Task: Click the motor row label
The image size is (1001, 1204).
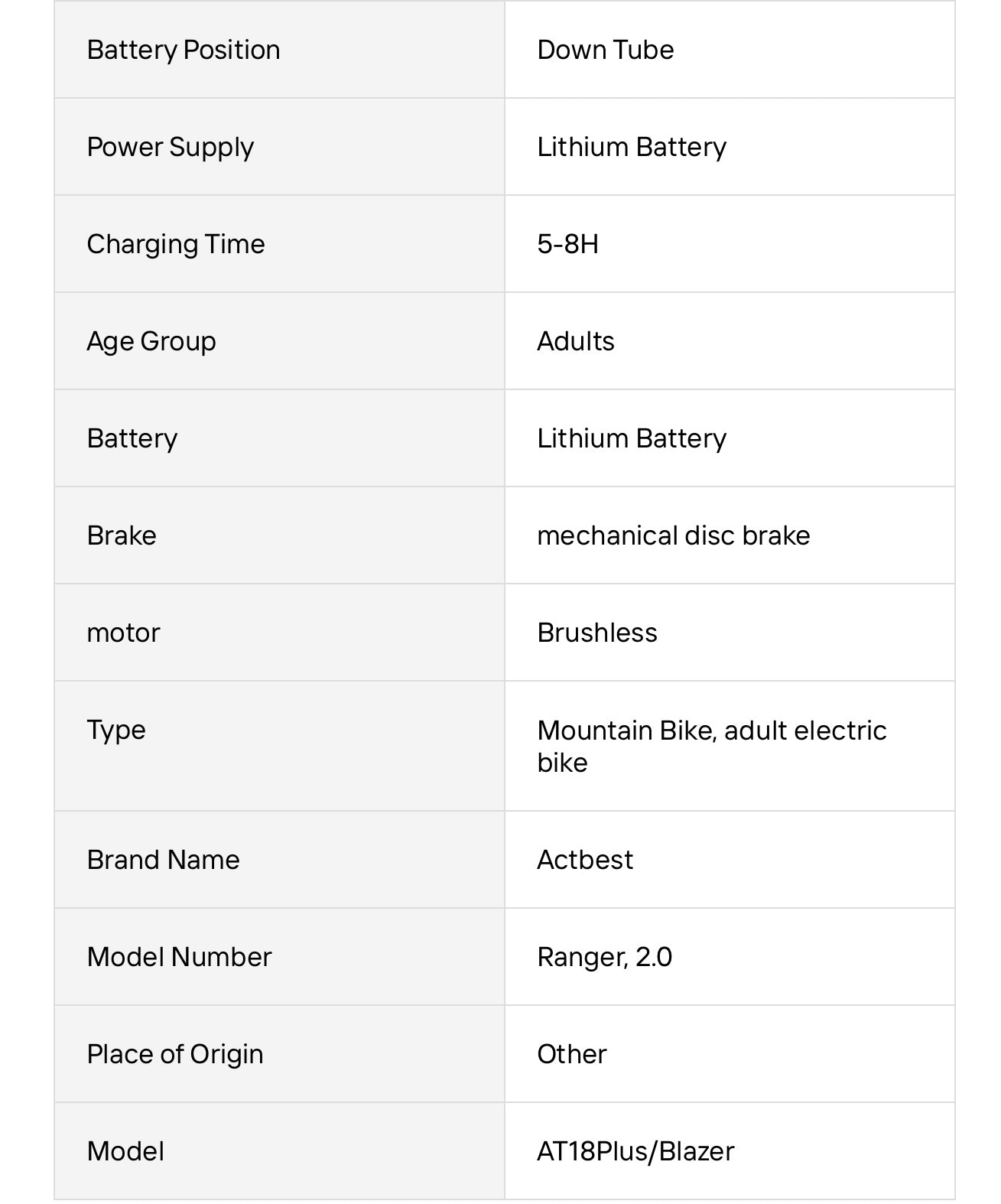Action: pos(123,633)
